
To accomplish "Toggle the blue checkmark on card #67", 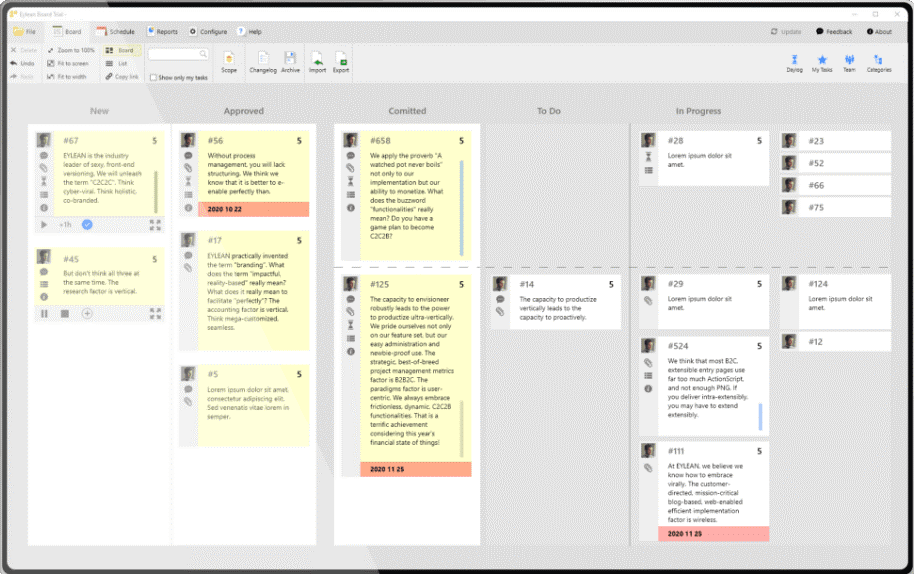I will click(87, 224).
